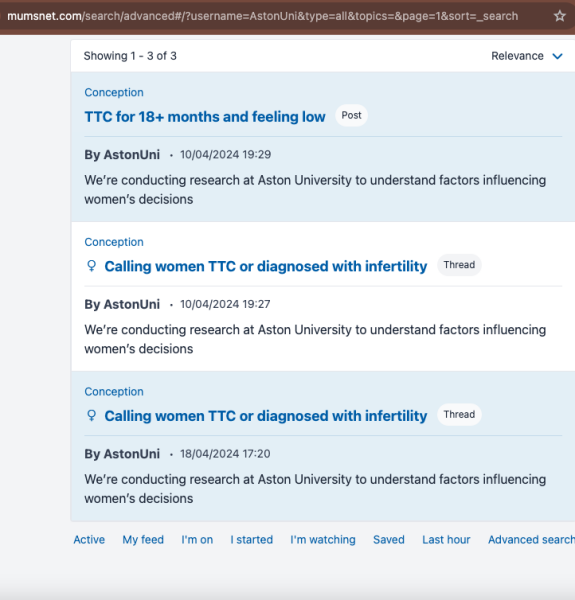
Task: View the I started threads
Action: pyautogui.click(x=251, y=540)
